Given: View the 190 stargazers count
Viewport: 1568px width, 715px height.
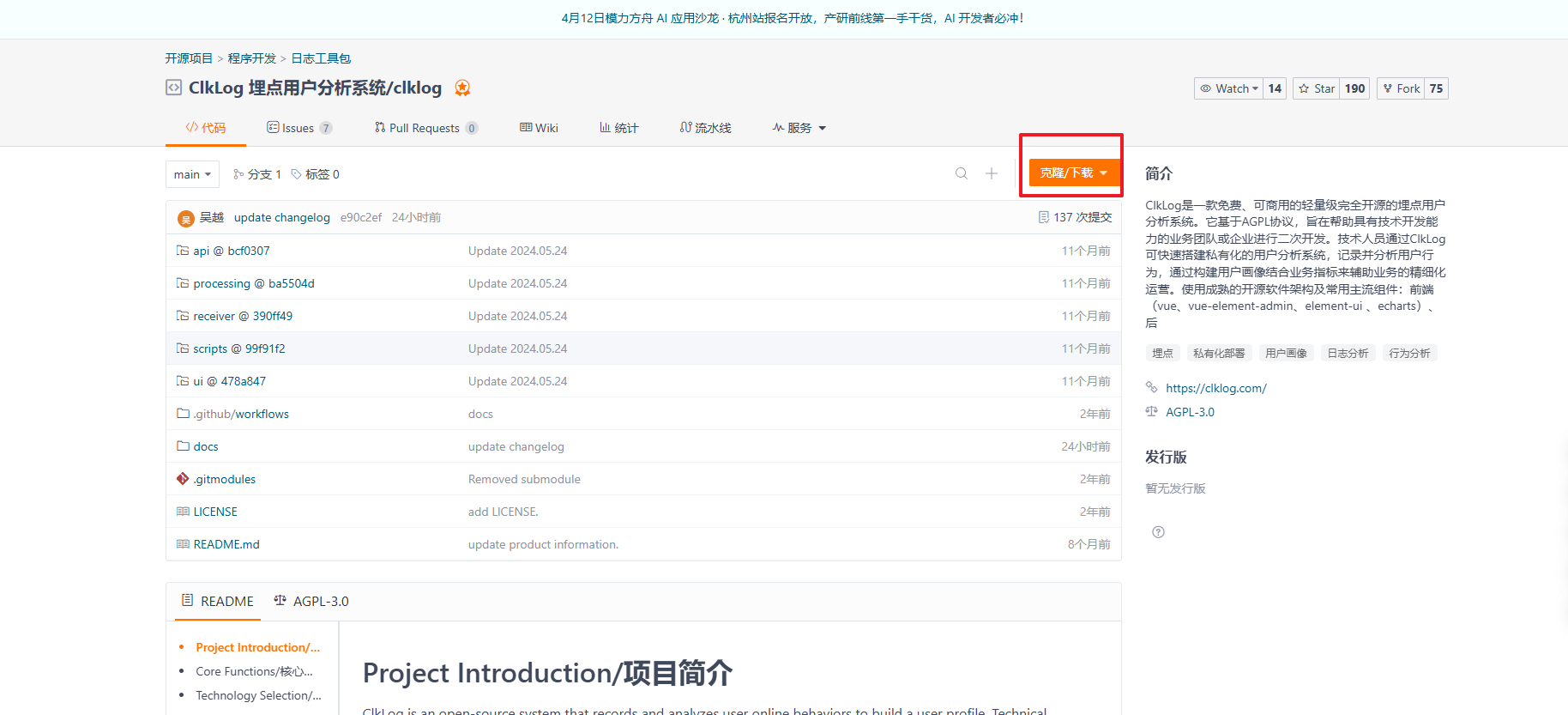Looking at the screenshot, I should click(1354, 88).
